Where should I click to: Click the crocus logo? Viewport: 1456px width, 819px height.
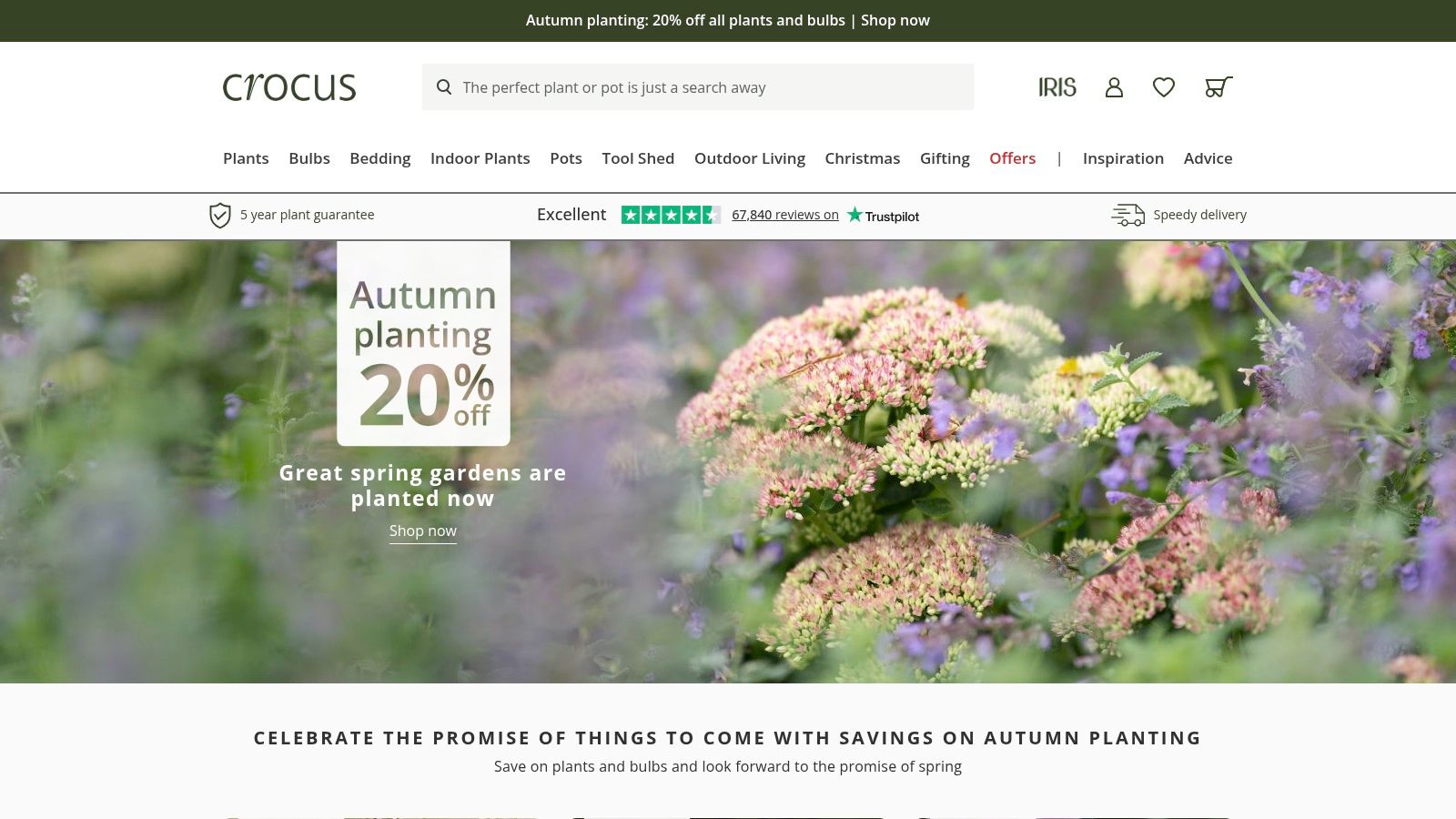[289, 87]
